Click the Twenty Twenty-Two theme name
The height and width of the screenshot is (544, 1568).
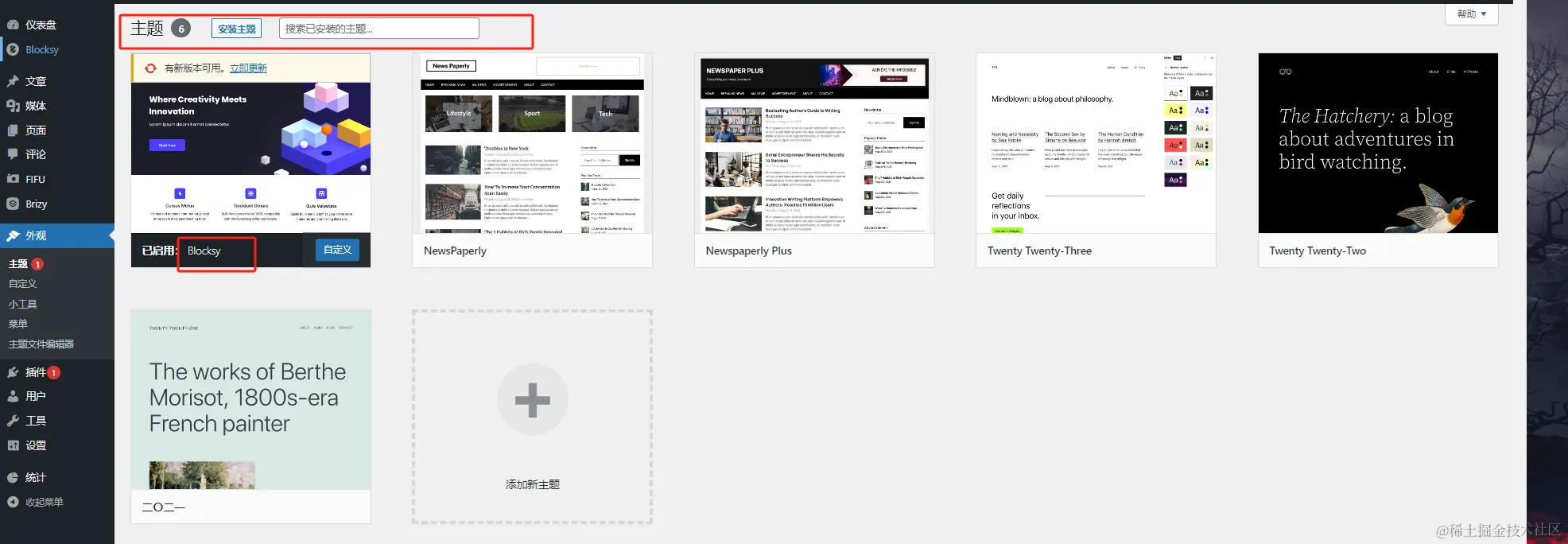pyautogui.click(x=1318, y=251)
